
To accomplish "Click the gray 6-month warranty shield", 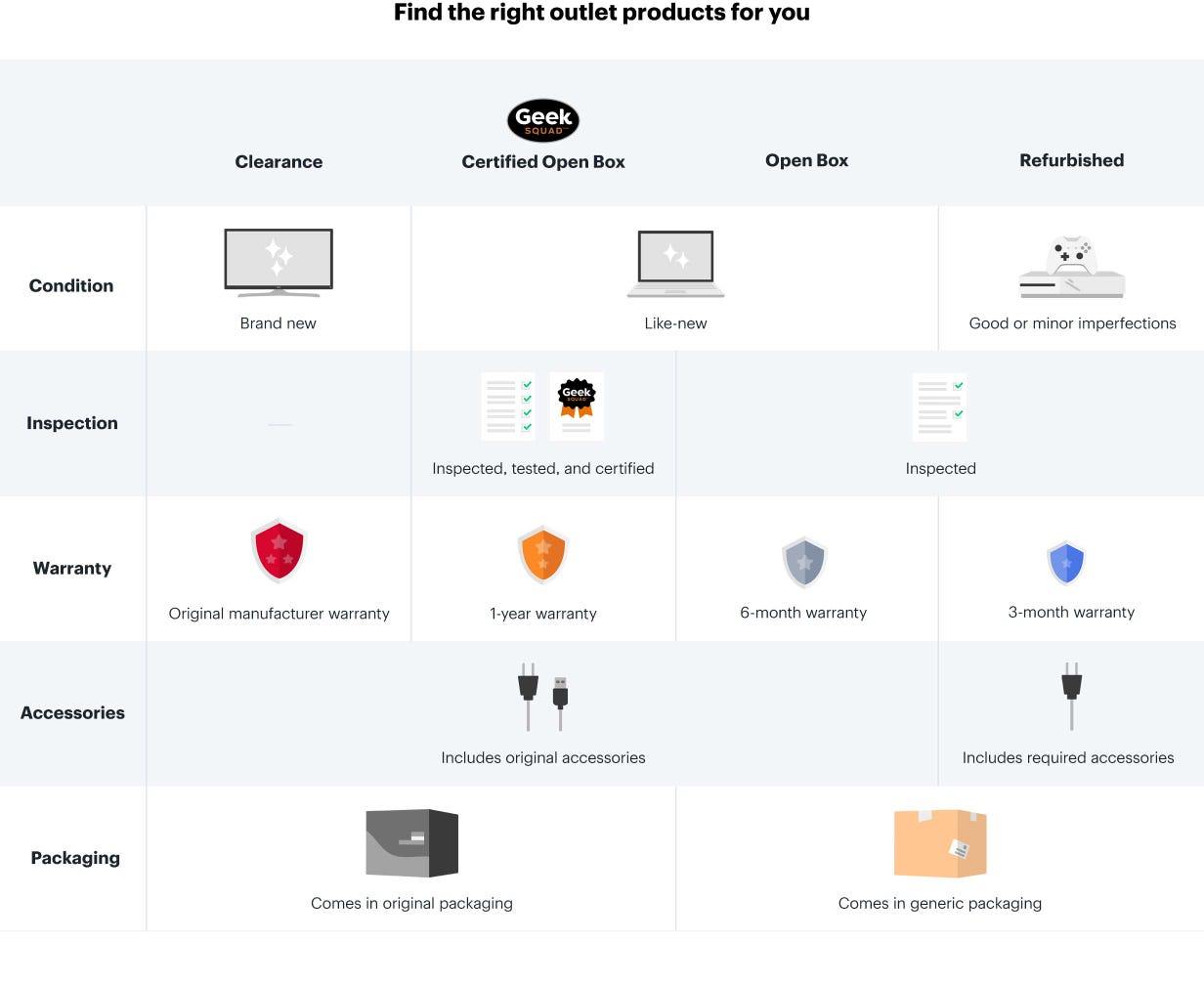I will click(805, 562).
